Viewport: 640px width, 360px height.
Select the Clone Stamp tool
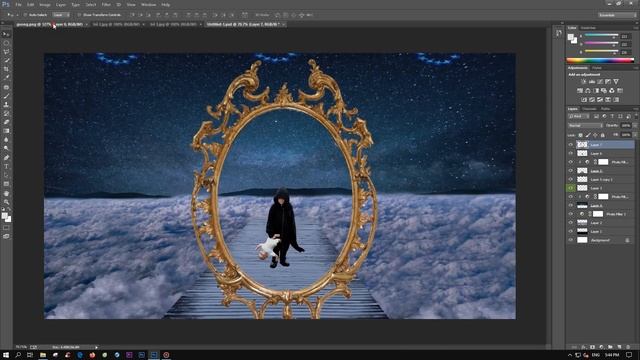(x=6, y=105)
